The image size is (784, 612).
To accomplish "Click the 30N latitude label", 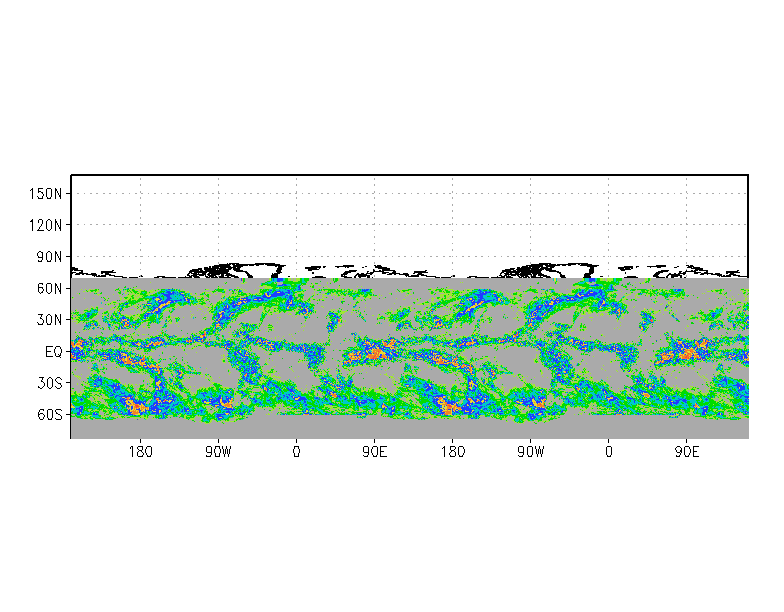I will pyautogui.click(x=49, y=320).
